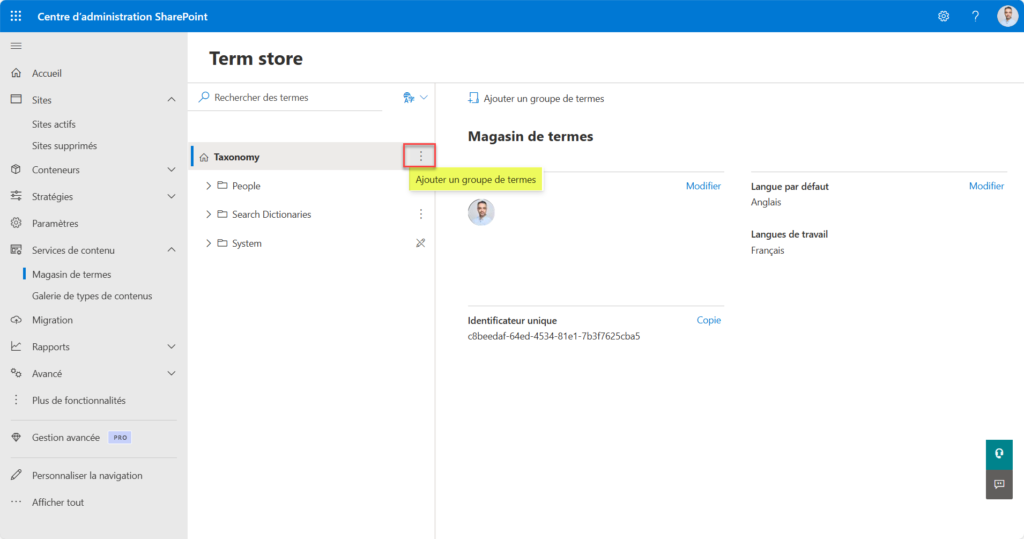Click the teal help assistant button
Screen dimensions: 1024x539
[998, 454]
